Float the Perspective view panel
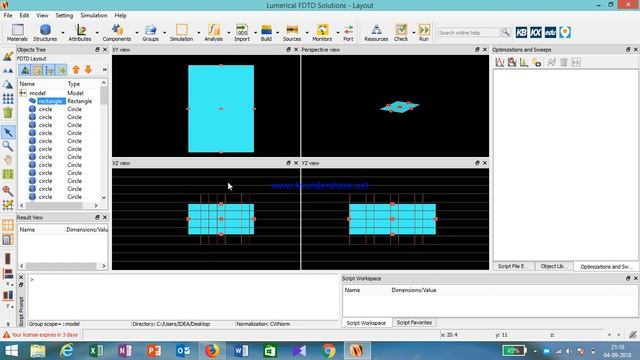Screen dimensions: 640x360 [x=477, y=49]
